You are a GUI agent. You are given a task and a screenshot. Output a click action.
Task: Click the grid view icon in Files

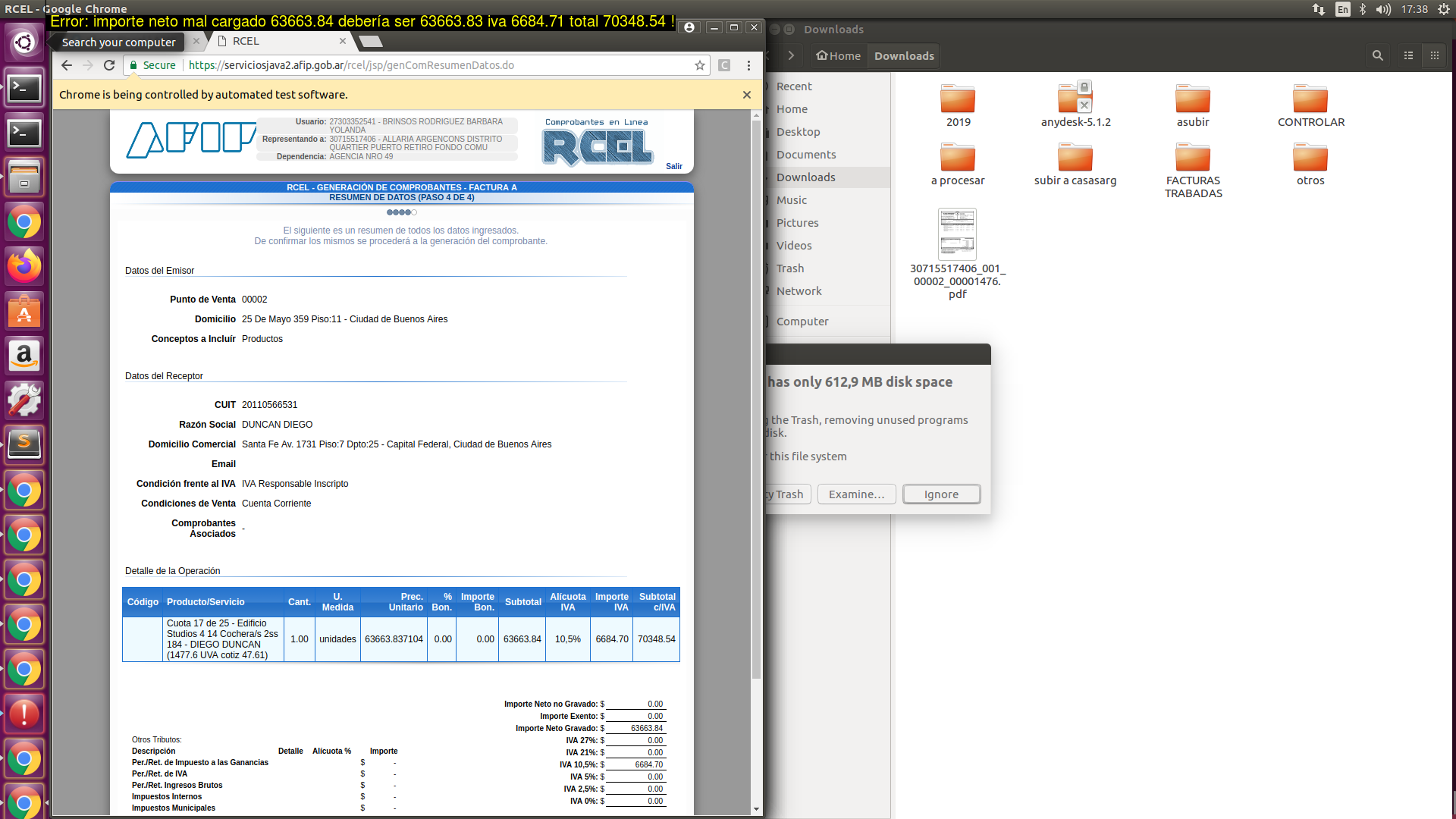pyautogui.click(x=1434, y=55)
